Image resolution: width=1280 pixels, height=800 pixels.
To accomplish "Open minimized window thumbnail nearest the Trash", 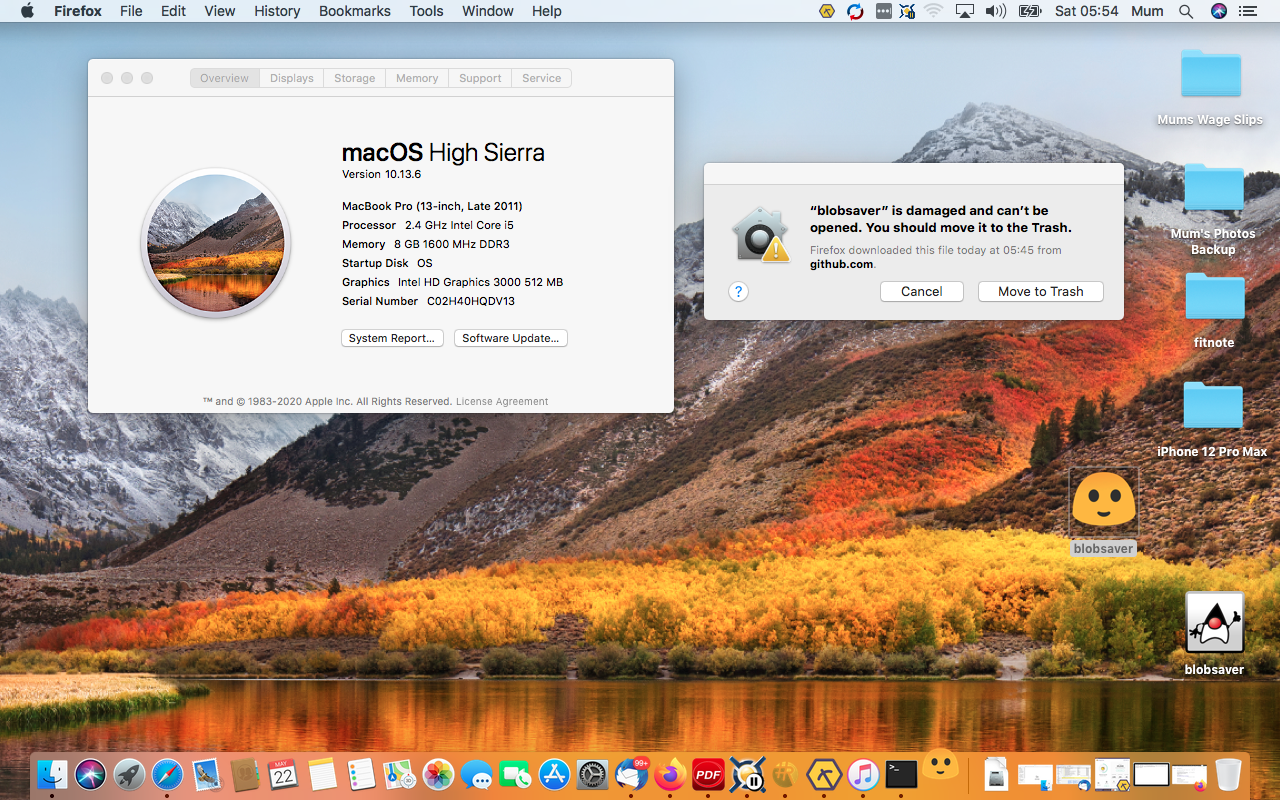I will coord(1189,774).
